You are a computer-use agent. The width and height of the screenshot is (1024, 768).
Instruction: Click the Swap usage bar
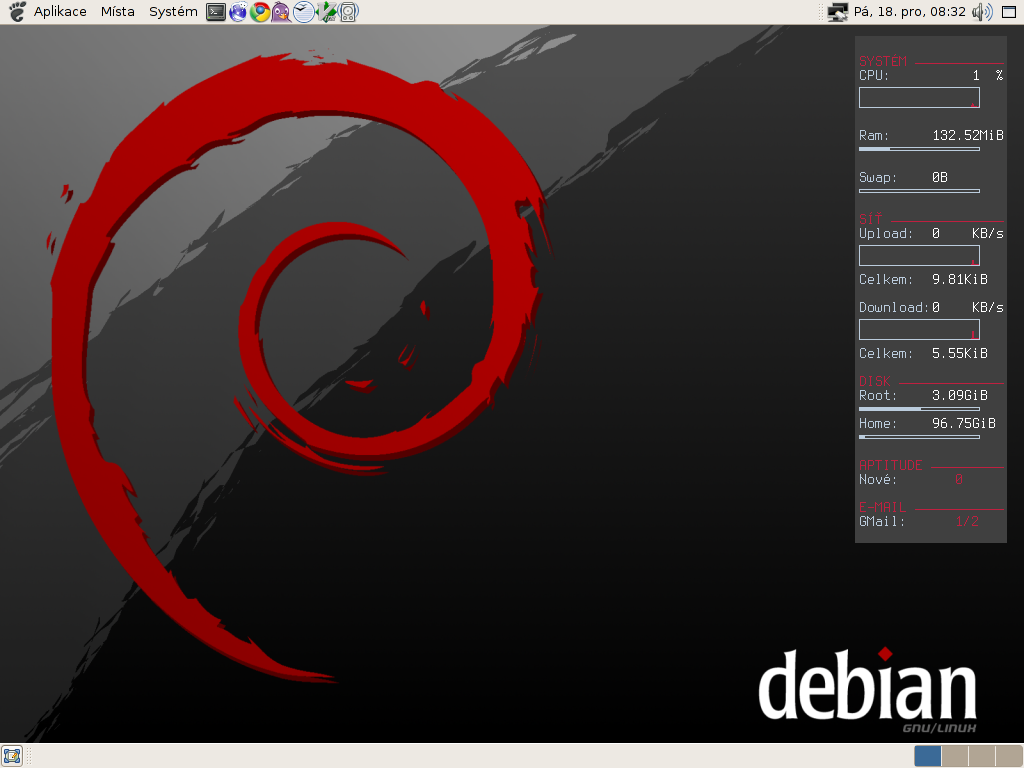point(919,191)
